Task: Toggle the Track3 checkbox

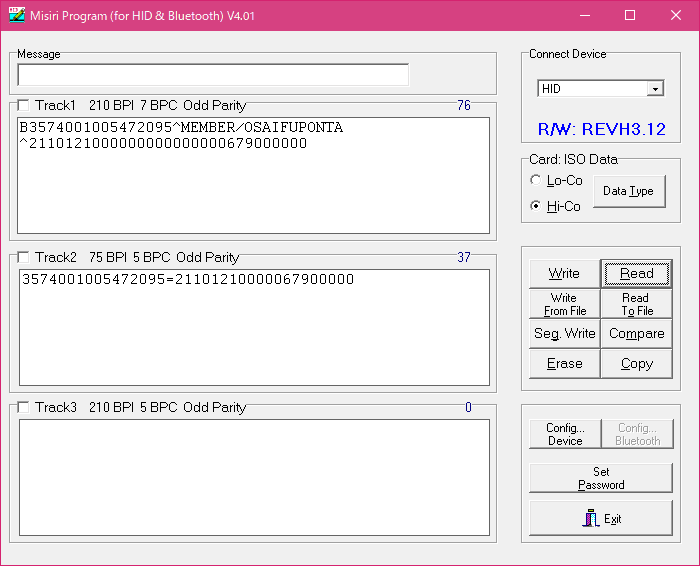Action: 24,408
